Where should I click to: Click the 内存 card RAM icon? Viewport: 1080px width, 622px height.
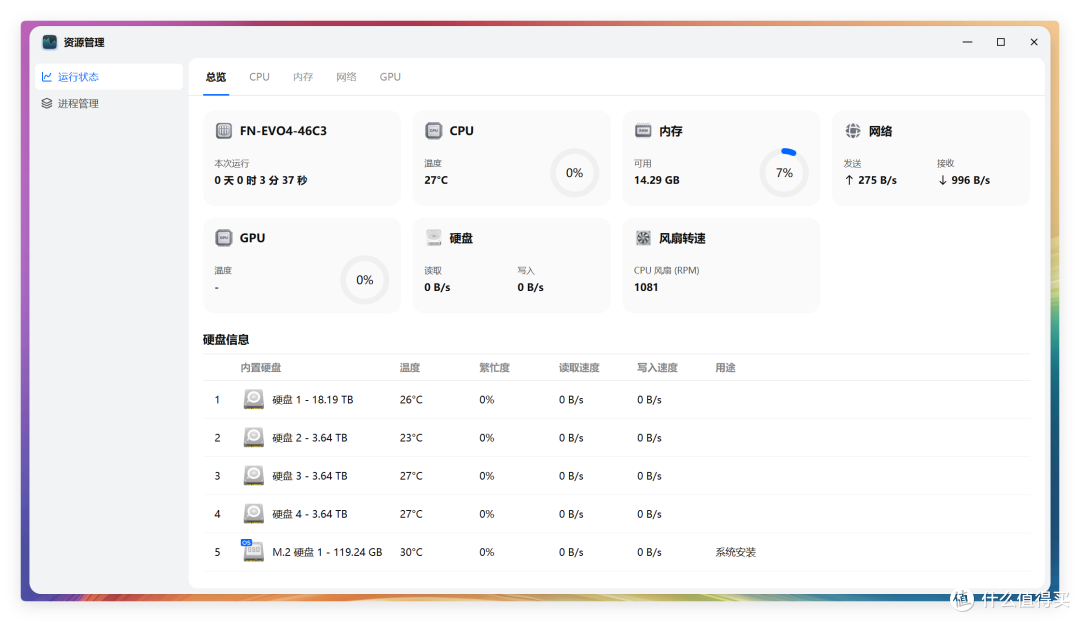[643, 131]
